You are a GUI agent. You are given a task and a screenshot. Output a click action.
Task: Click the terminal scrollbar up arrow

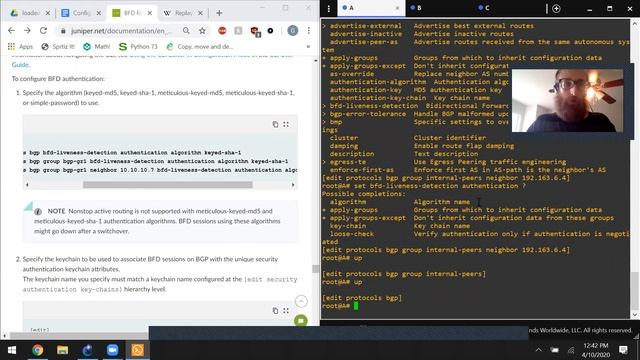[x=635, y=23]
